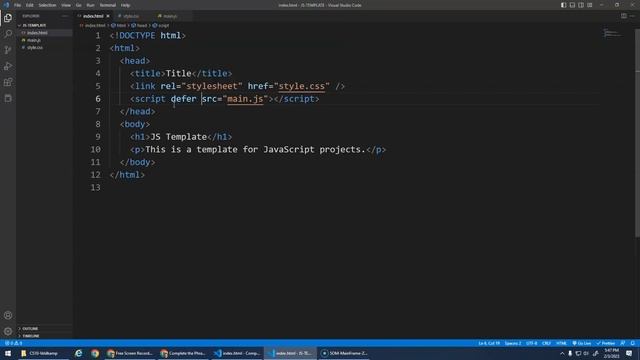Expand the Timeline section

(44, 336)
